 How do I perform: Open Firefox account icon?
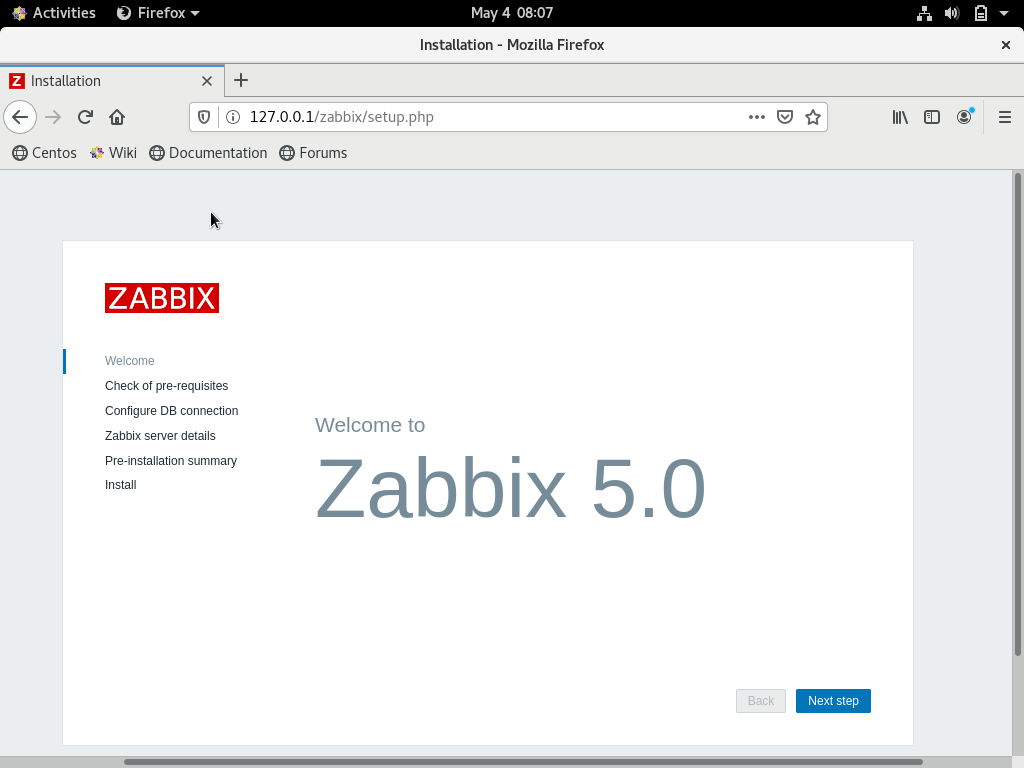point(964,117)
